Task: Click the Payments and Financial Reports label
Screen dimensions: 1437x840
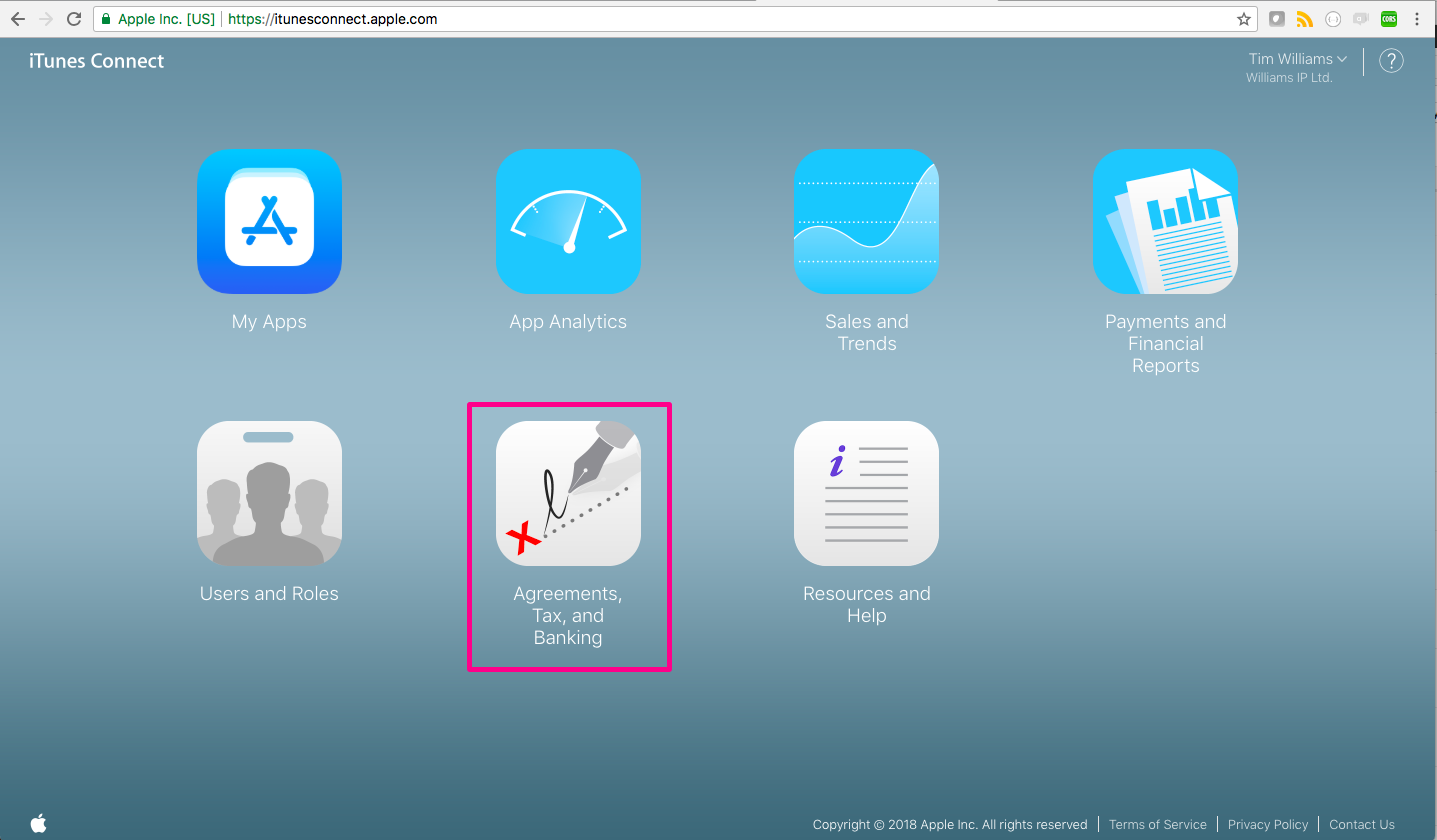Action: [1165, 344]
